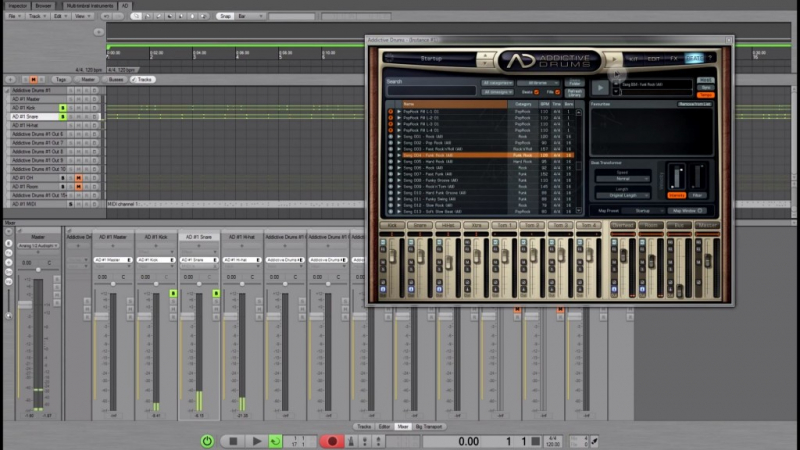
Task: Adjust the Snare fader in Addictive Drums
Action: click(x=420, y=257)
